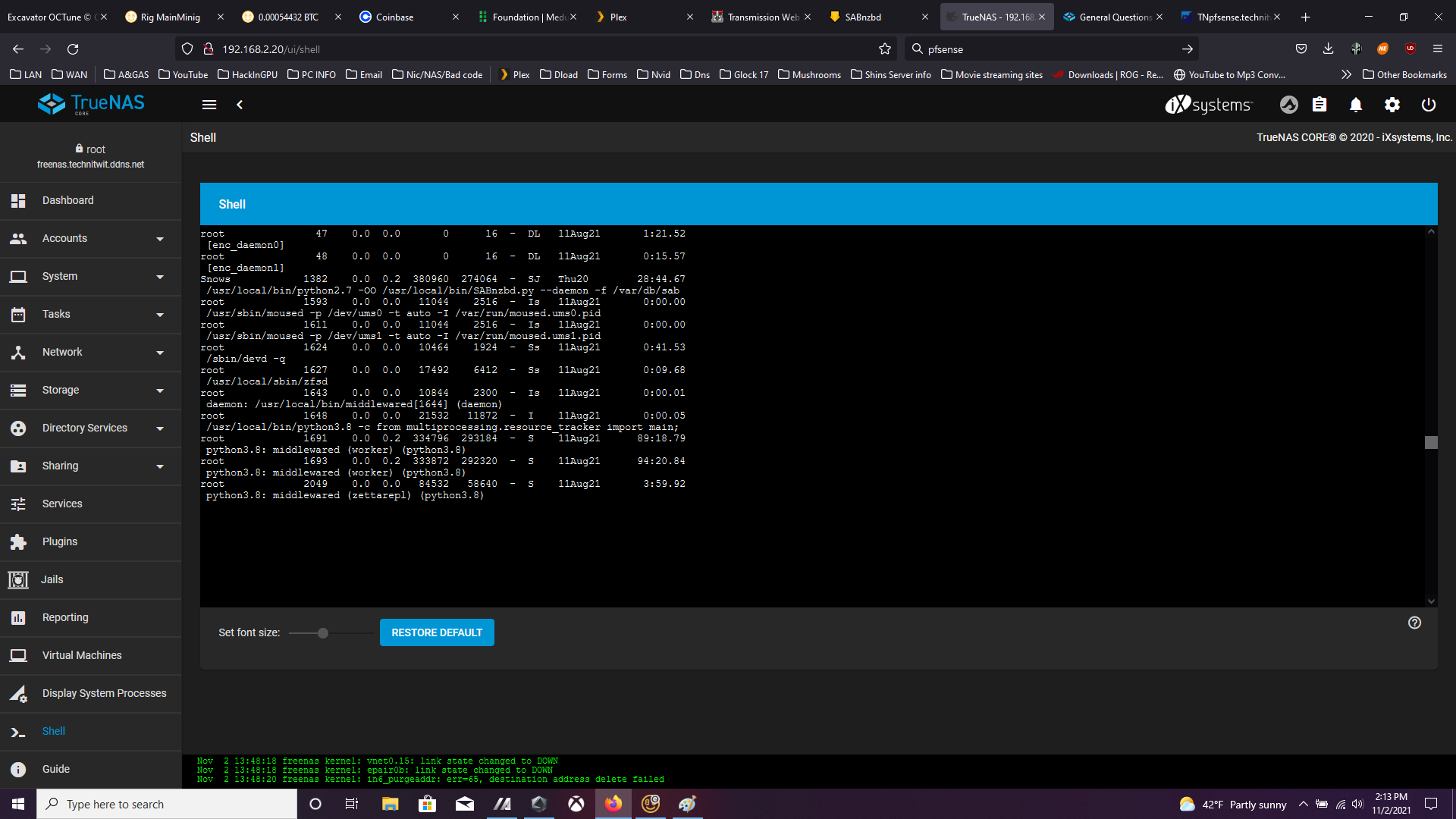The height and width of the screenshot is (819, 1456).
Task: Collapse the sidebar with the chevron arrow
Action: click(240, 105)
